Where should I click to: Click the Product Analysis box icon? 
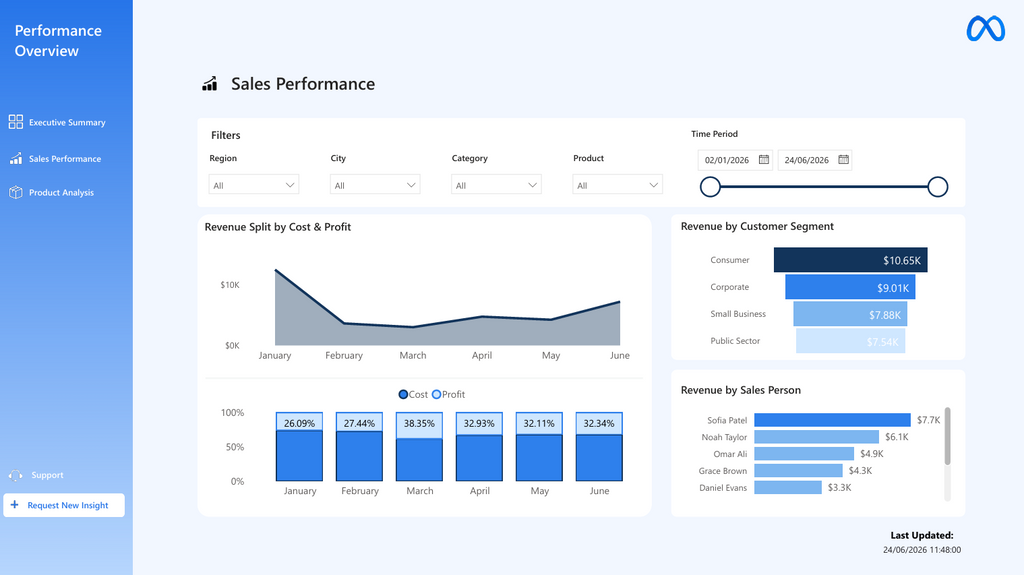tap(16, 193)
